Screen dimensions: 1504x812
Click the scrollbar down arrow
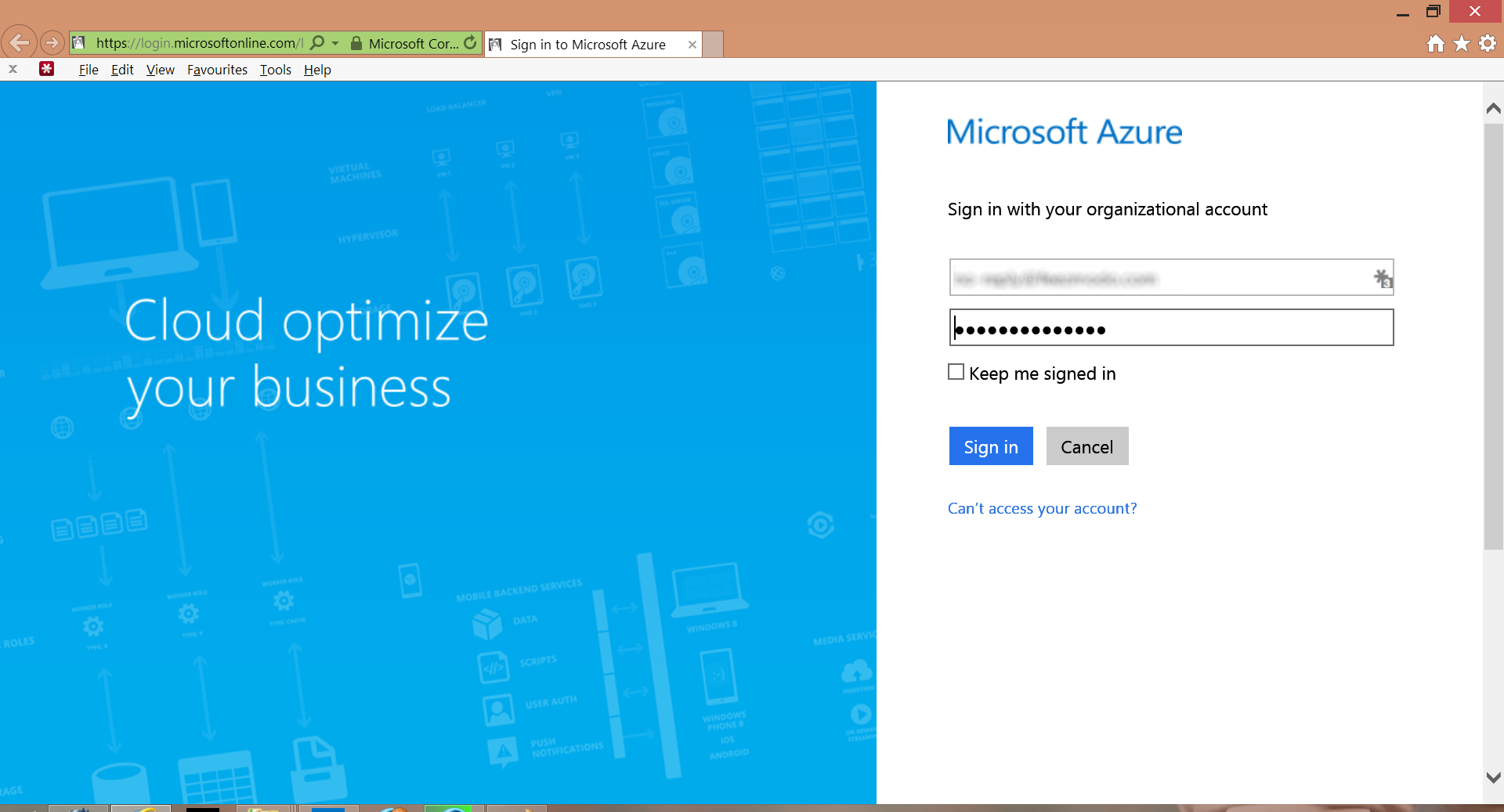[x=1494, y=778]
